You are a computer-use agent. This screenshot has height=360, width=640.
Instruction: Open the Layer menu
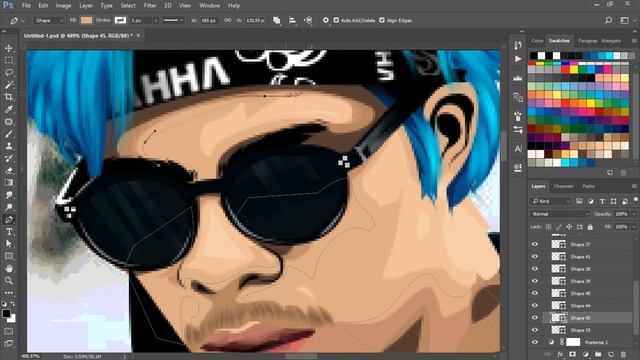tap(86, 6)
